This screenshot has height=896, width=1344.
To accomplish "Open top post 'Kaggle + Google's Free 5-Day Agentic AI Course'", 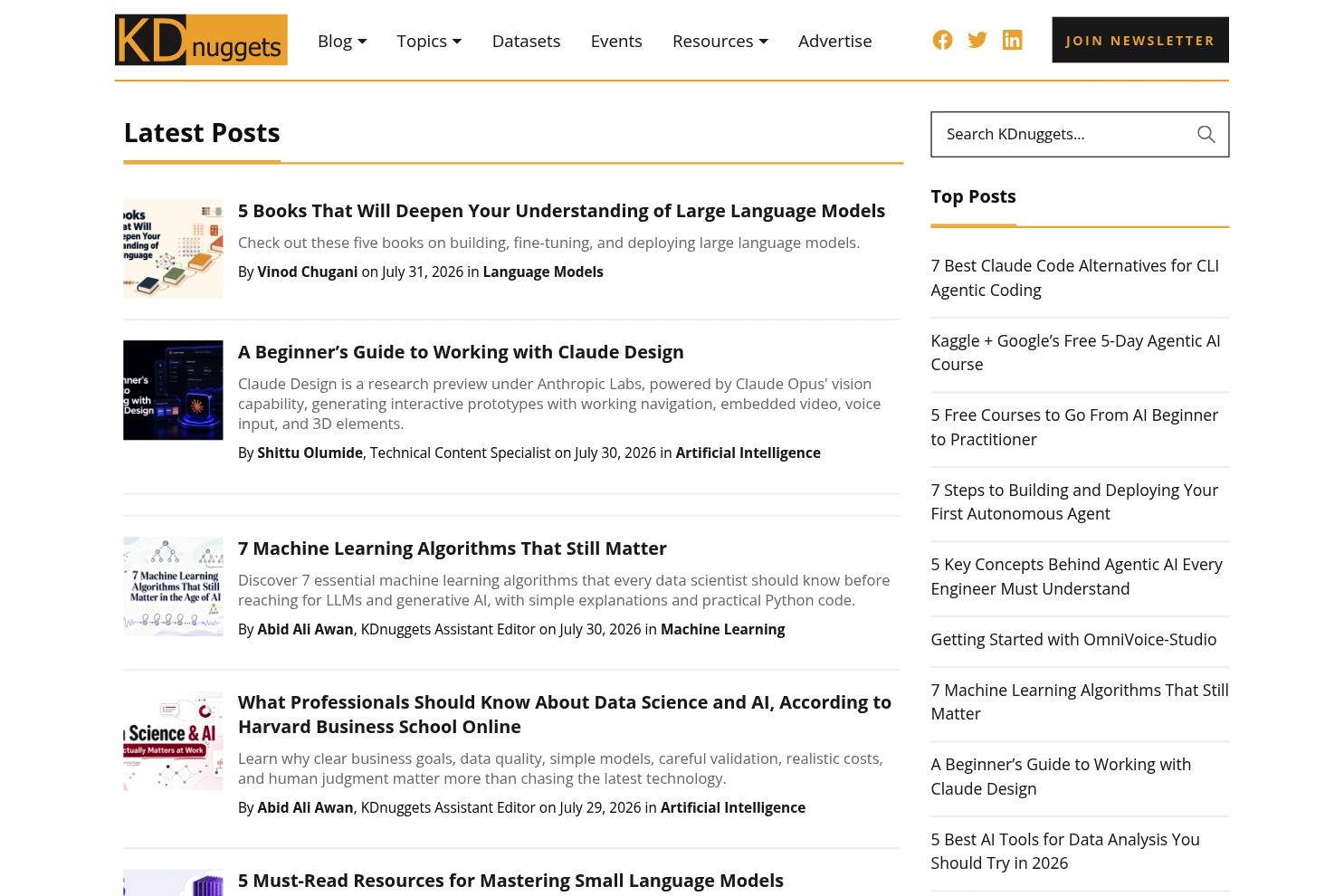I will [1075, 352].
